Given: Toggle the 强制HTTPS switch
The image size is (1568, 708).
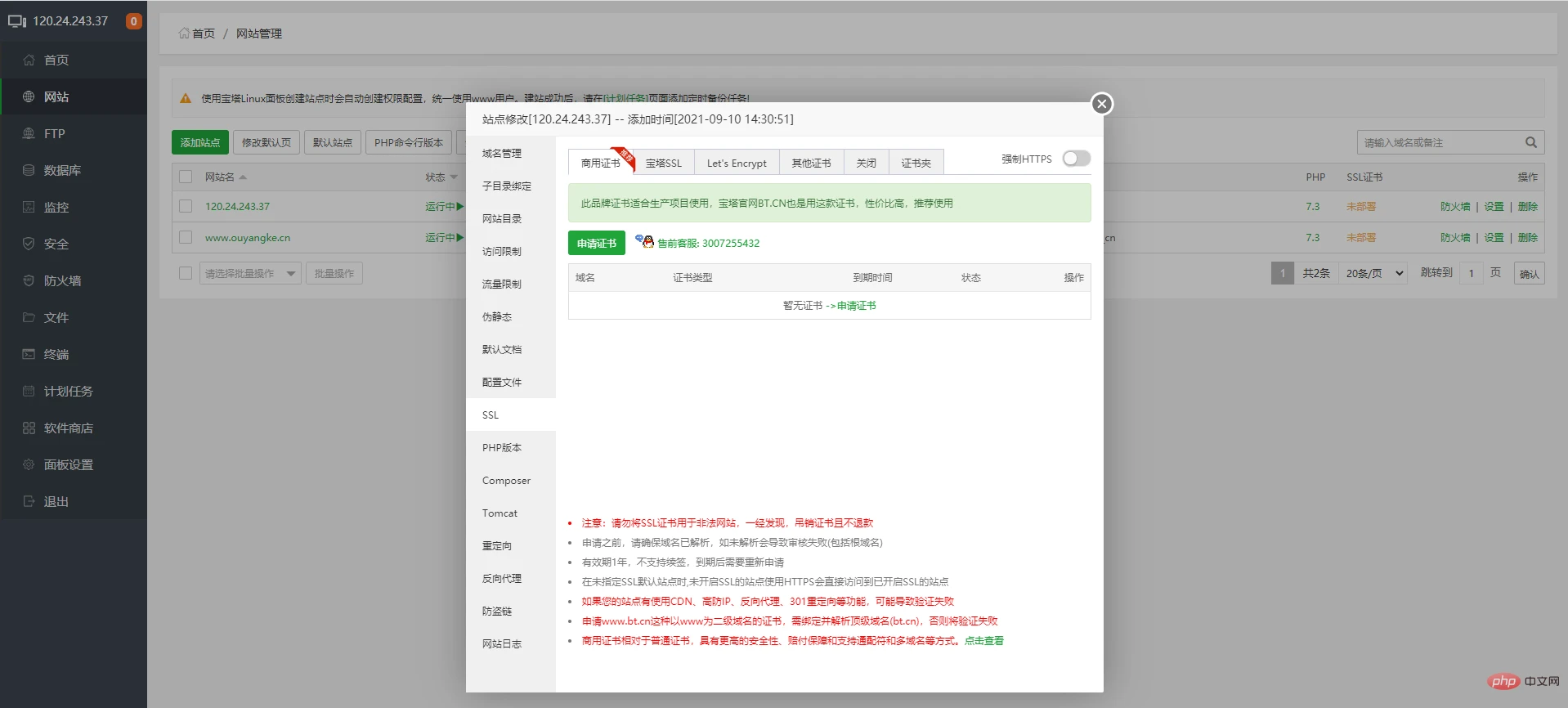Looking at the screenshot, I should coord(1077,159).
